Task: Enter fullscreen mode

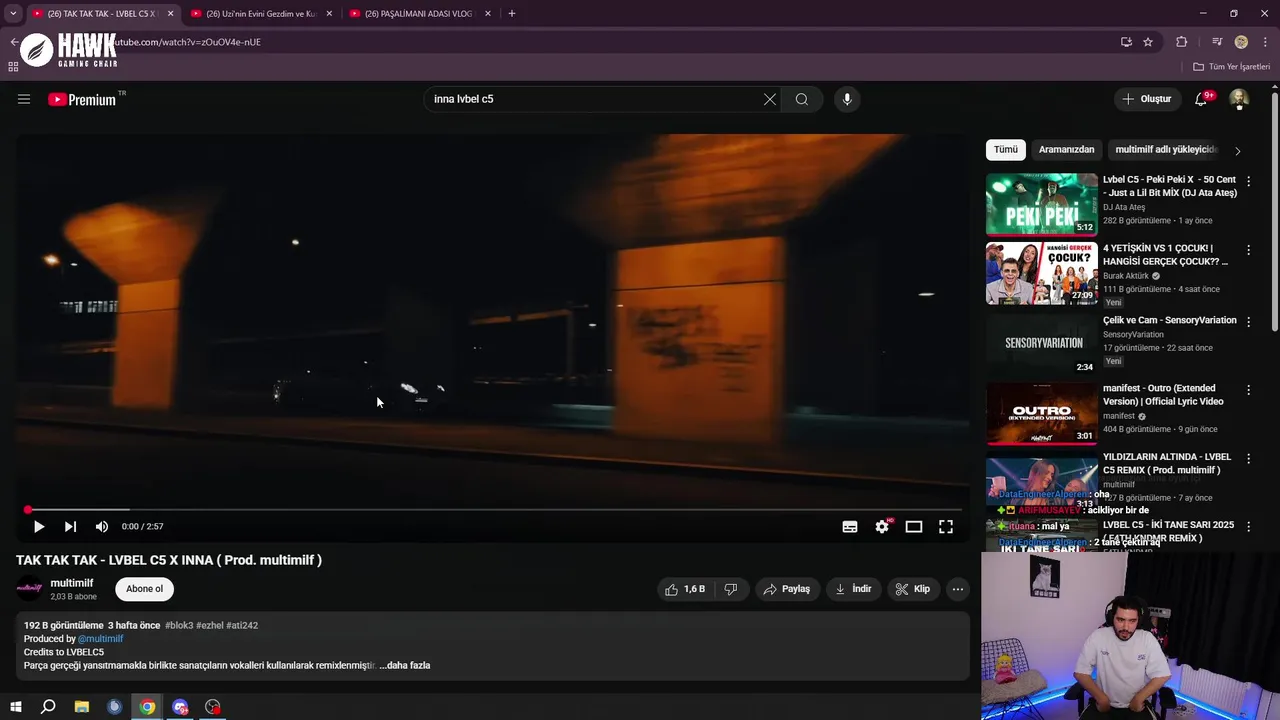Action: 946,526
